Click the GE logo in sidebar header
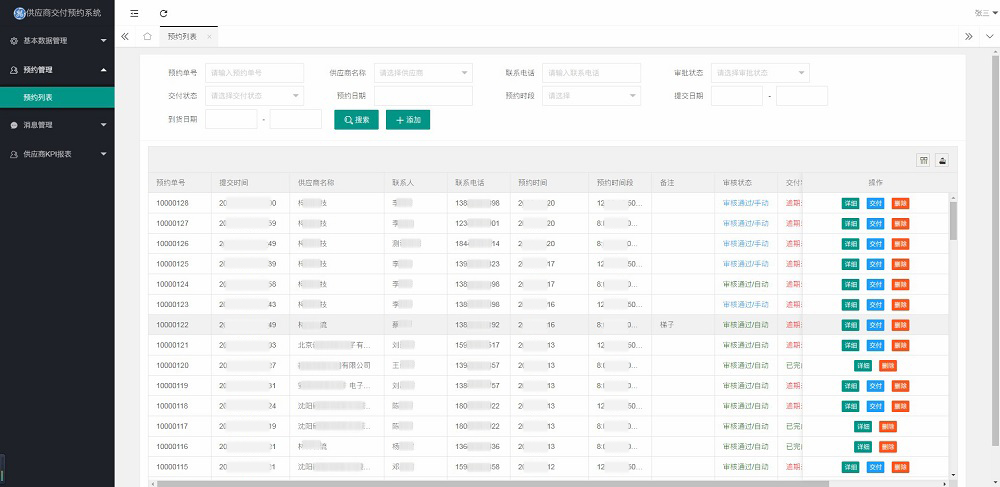 (x=18, y=12)
